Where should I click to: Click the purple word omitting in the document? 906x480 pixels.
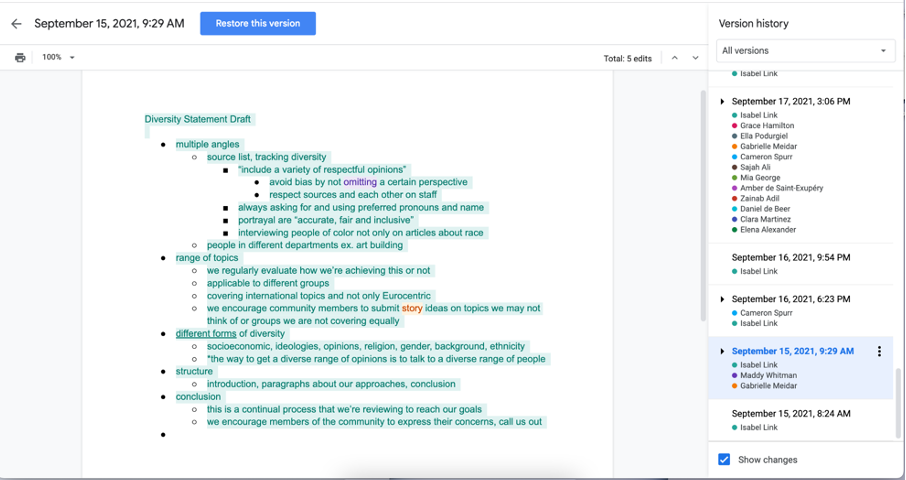[x=360, y=182]
